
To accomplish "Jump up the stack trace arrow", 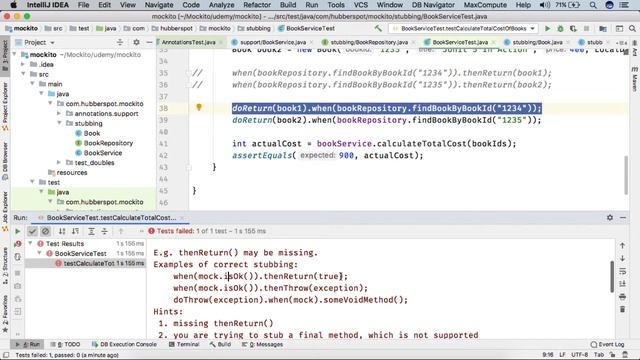I will 622,246.
